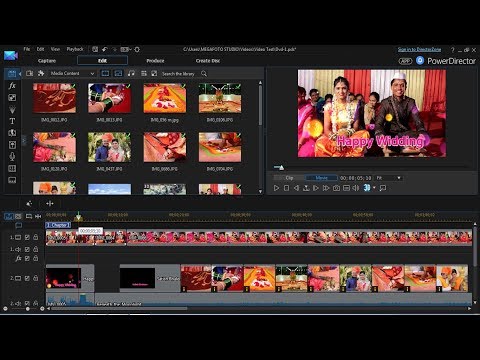Open the 3D mode dropdown arrow
This screenshot has height=360, width=480.
tap(374, 188)
